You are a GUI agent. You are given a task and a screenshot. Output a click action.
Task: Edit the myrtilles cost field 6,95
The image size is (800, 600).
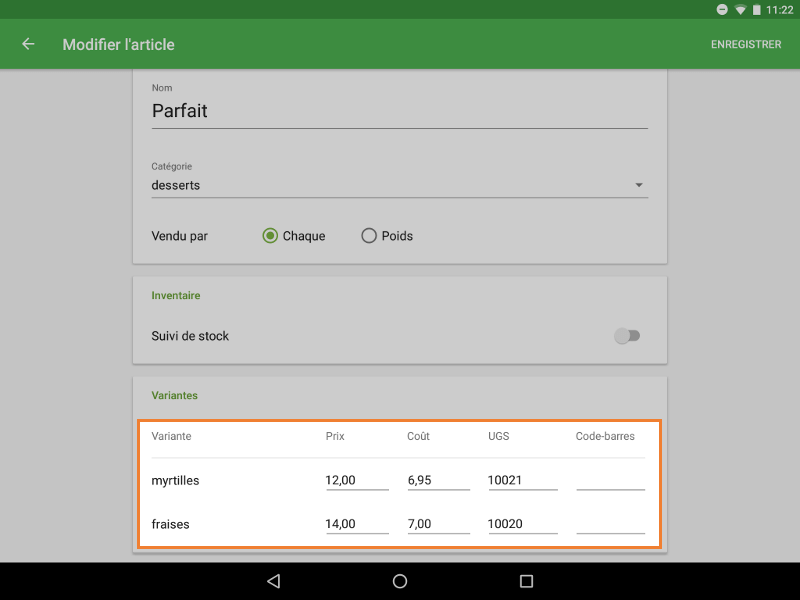(x=437, y=481)
